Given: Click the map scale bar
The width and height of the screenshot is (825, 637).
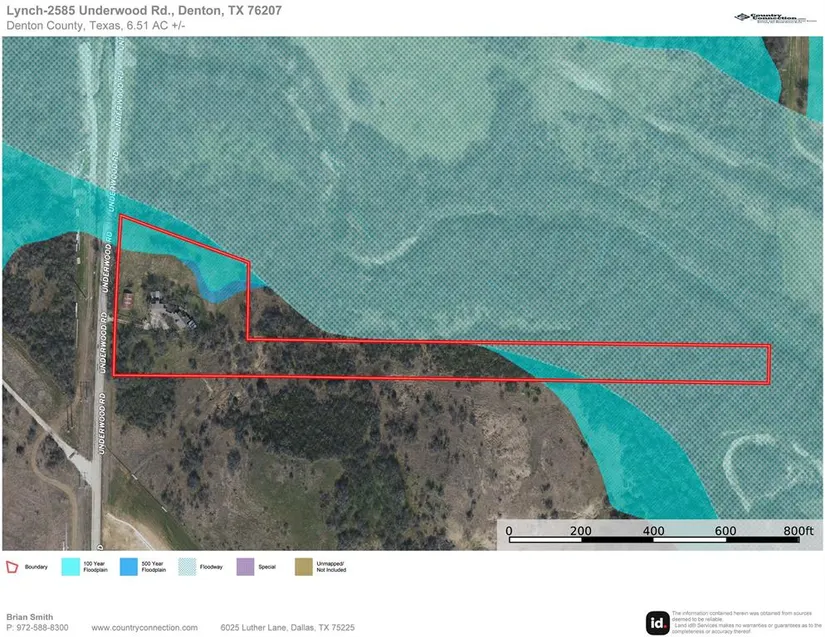Looking at the screenshot, I should [x=654, y=543].
